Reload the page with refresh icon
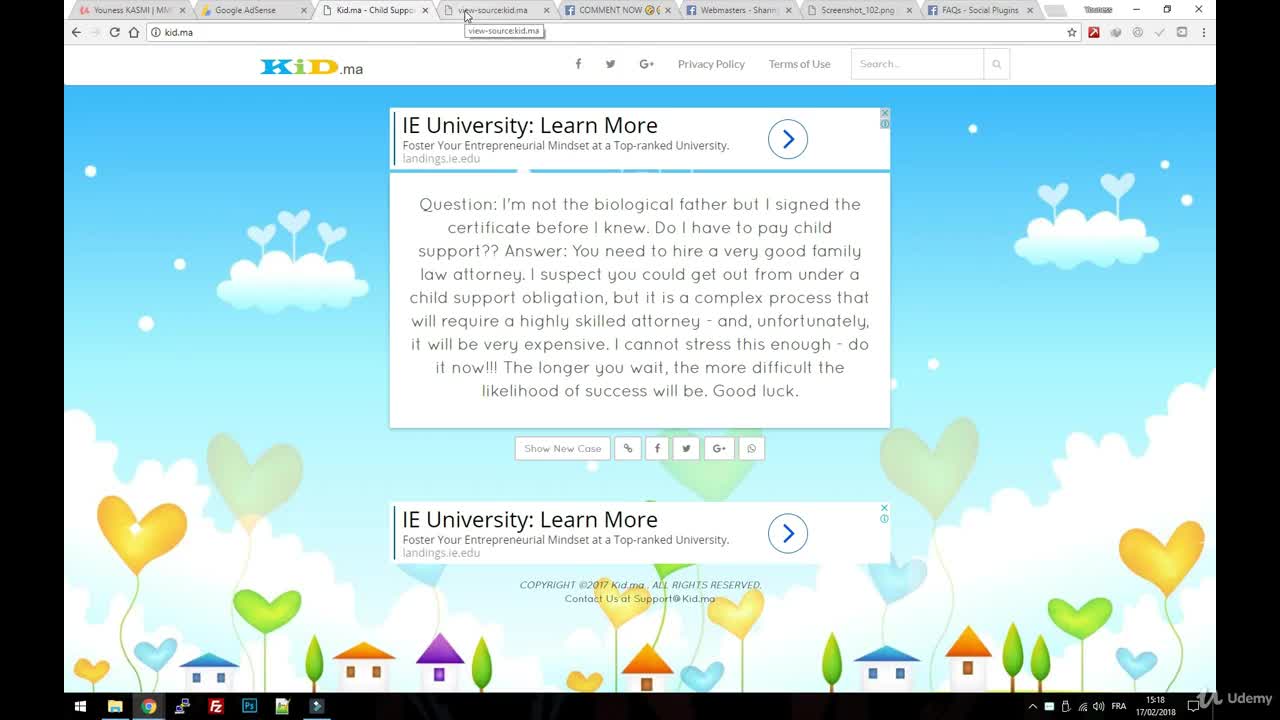 pyautogui.click(x=114, y=32)
